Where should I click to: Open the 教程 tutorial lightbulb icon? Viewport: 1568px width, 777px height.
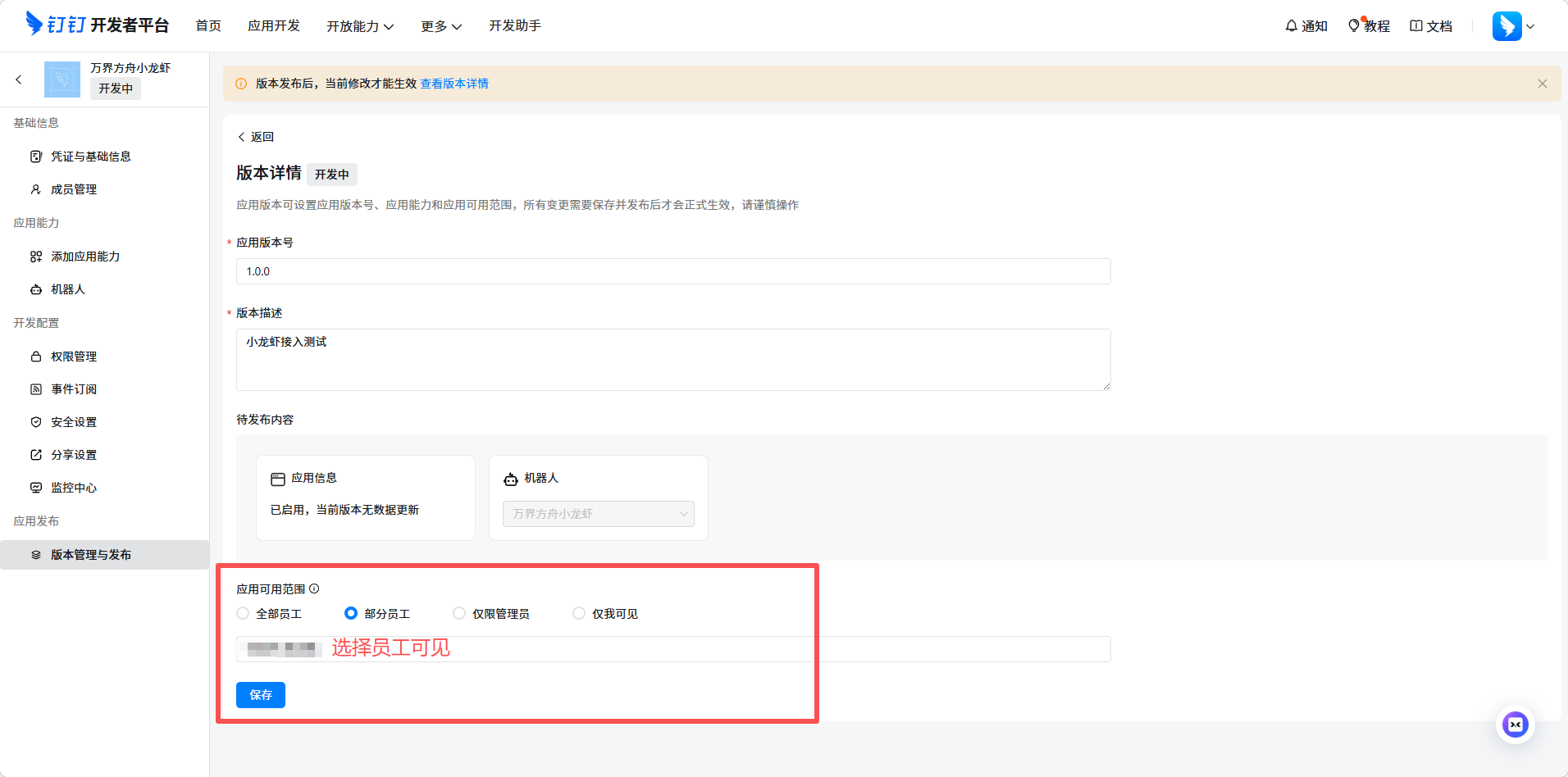(1354, 26)
